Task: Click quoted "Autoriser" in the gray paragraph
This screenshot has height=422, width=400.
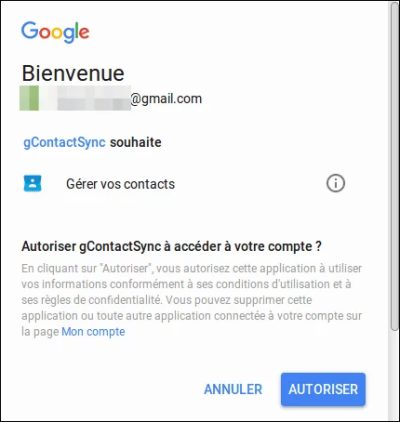Action: (127, 268)
